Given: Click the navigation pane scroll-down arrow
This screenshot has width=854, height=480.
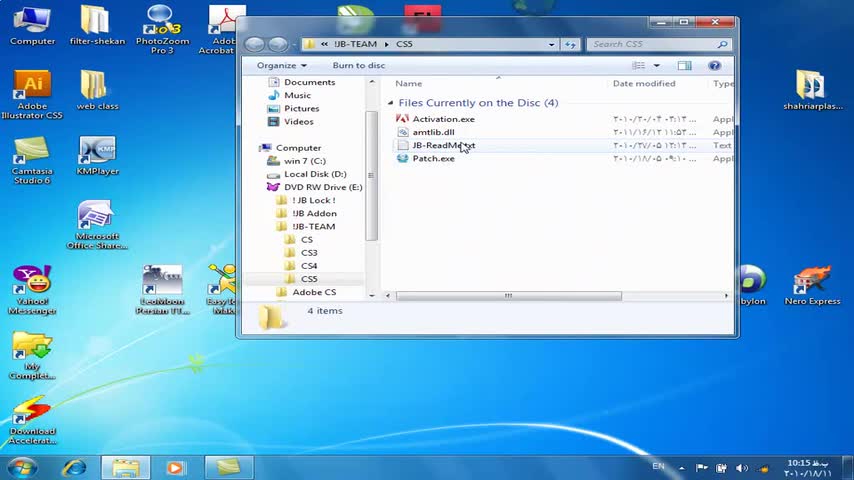Looking at the screenshot, I should point(372,295).
